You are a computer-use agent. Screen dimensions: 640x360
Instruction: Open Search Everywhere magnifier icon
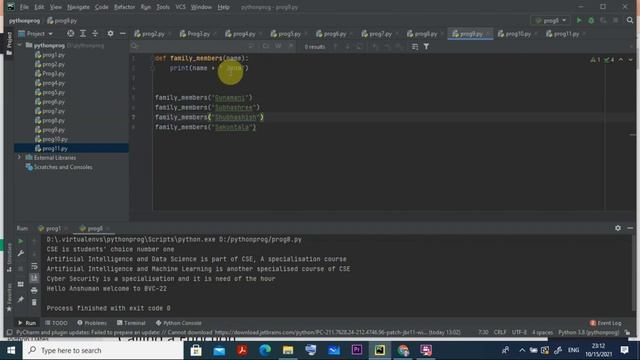630,20
